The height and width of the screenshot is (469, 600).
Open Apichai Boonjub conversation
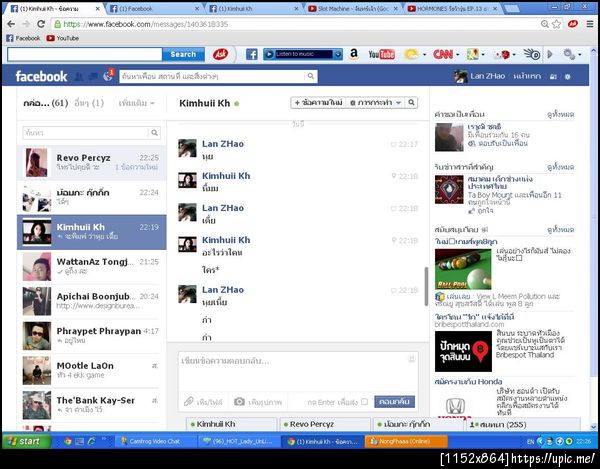(x=92, y=301)
